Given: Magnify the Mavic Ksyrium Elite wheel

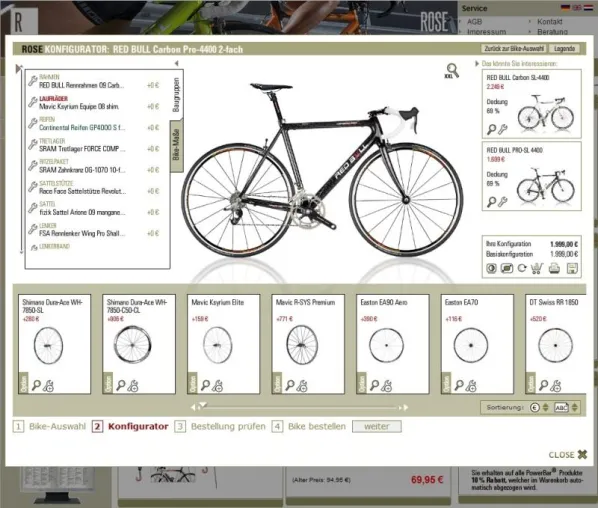Looking at the screenshot, I should click(x=206, y=386).
